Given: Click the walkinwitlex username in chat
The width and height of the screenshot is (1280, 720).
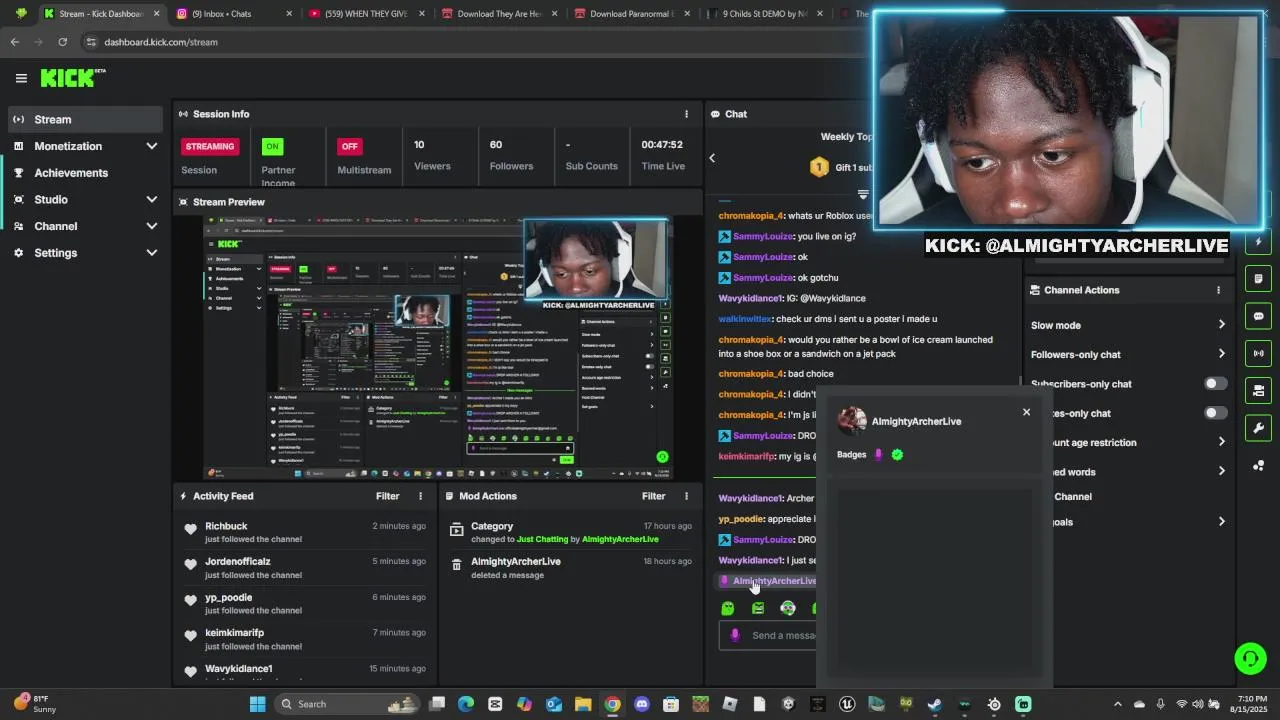Looking at the screenshot, I should 745,319.
